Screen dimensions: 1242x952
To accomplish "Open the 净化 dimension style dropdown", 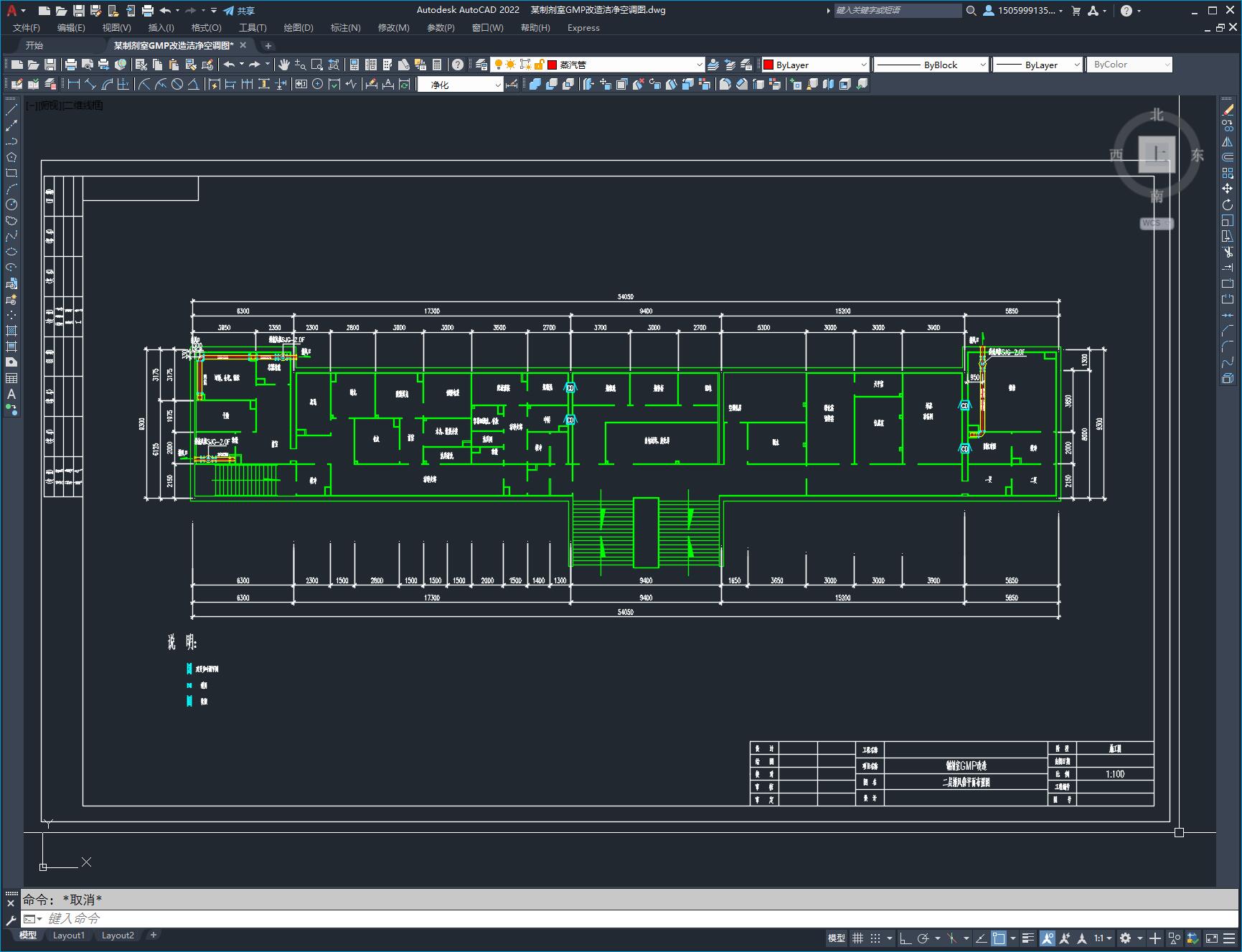I will [461, 85].
